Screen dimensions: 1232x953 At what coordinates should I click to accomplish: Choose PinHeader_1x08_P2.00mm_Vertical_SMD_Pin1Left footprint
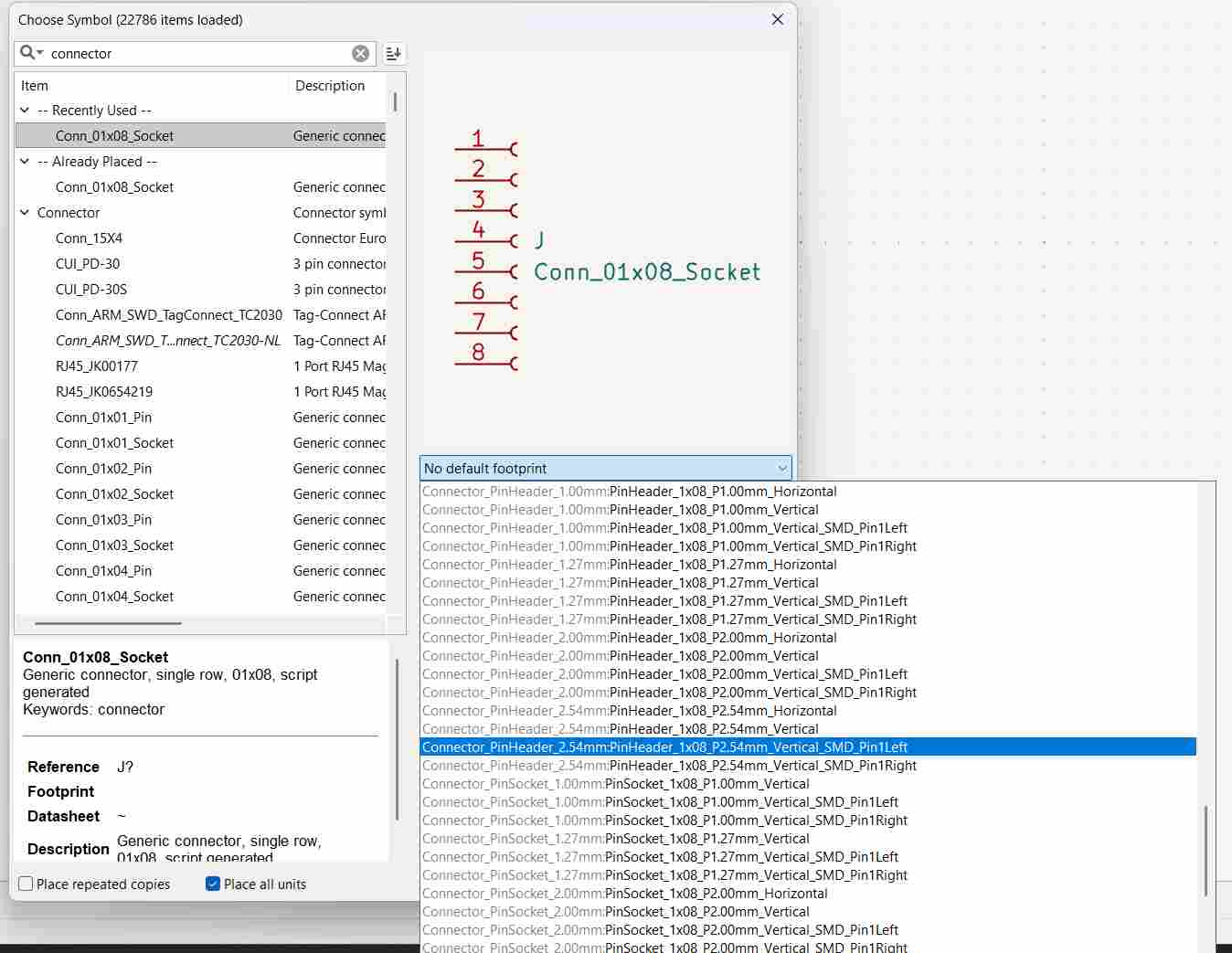[x=808, y=674]
